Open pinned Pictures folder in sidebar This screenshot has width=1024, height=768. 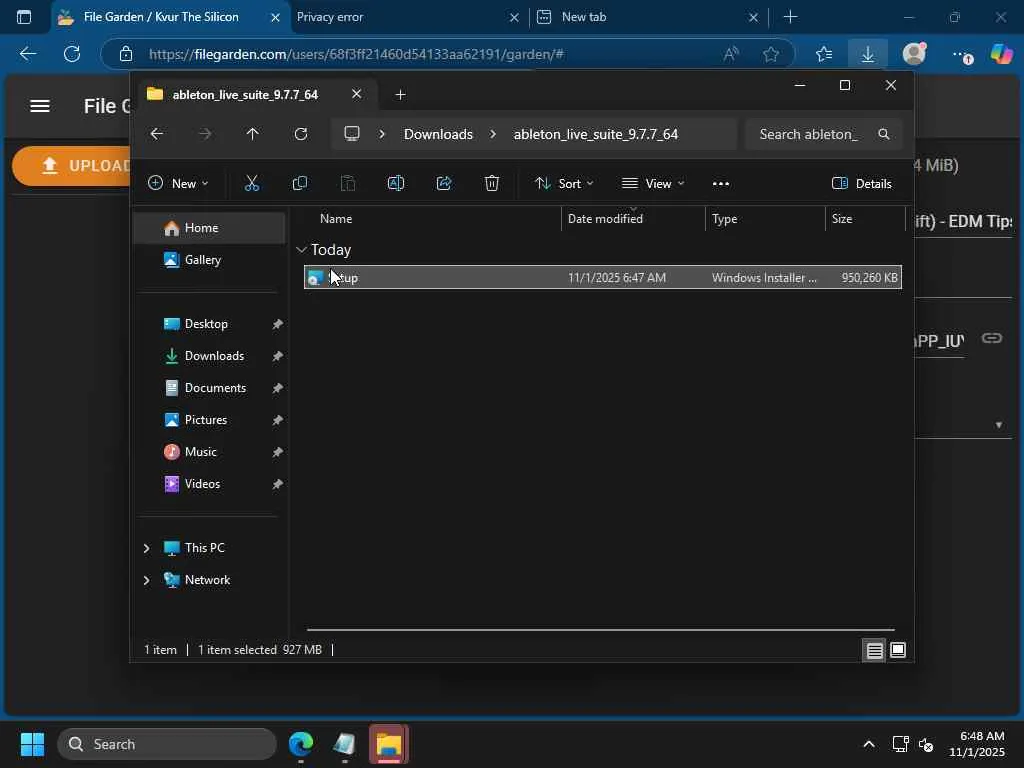(209, 420)
